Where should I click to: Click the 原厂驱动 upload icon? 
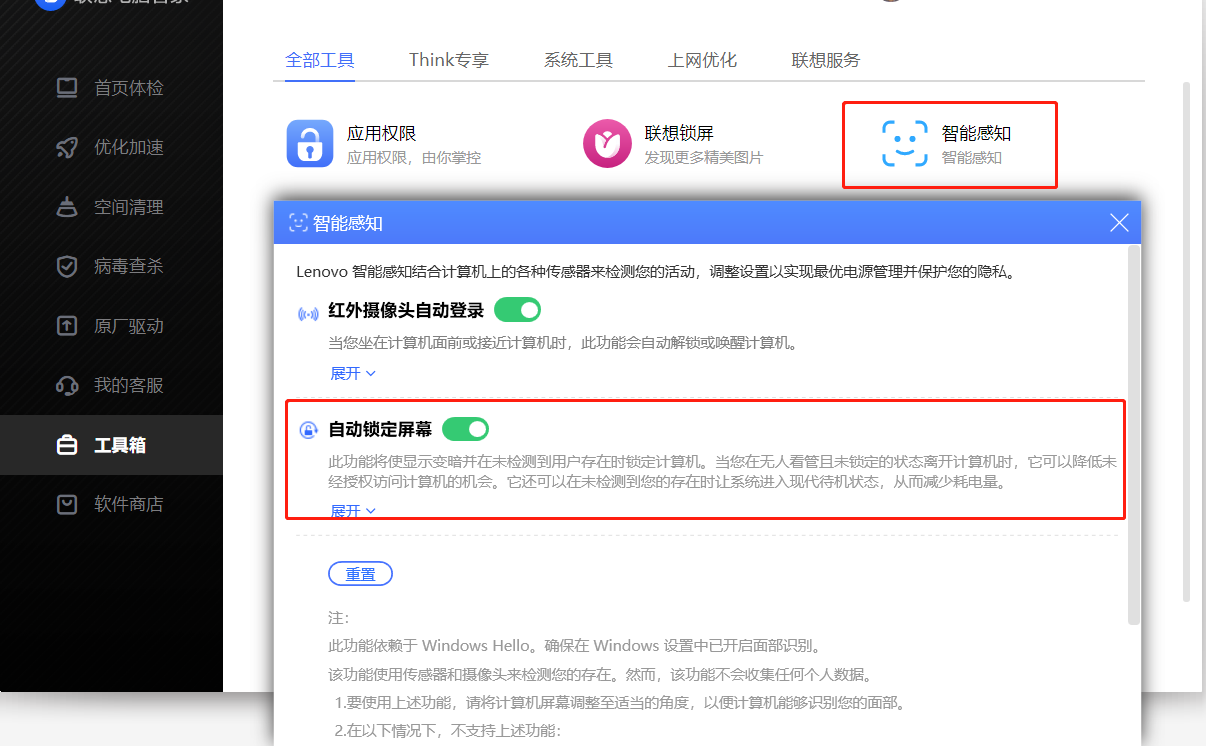coord(67,326)
